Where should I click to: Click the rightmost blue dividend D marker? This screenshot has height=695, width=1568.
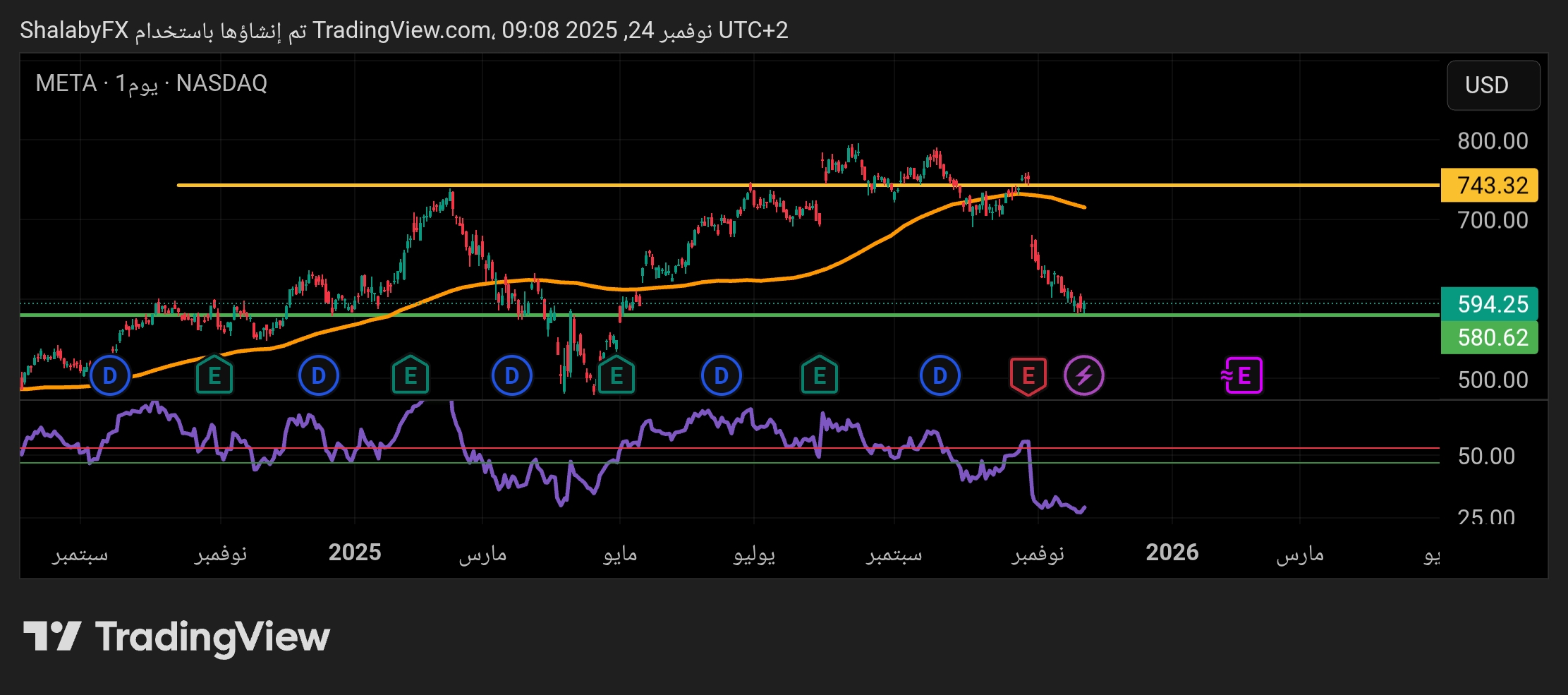[940, 376]
